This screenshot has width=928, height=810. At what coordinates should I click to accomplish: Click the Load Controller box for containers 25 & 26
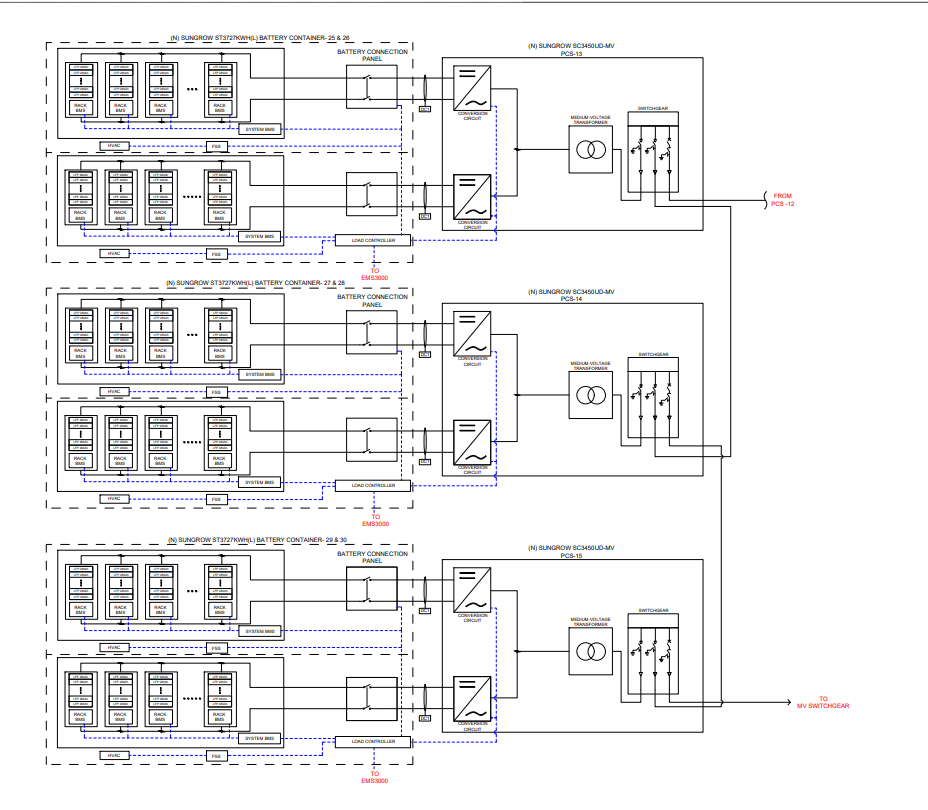pos(372,240)
